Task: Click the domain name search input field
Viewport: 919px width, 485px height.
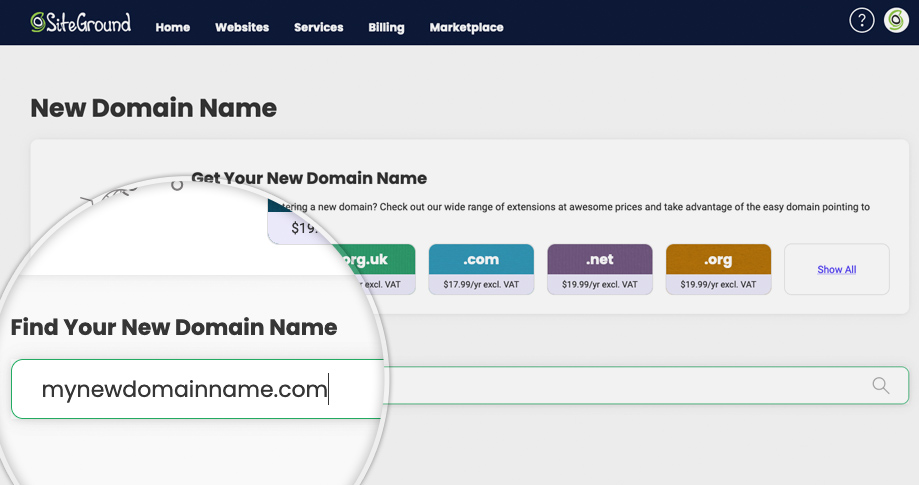Action: [x=460, y=387]
